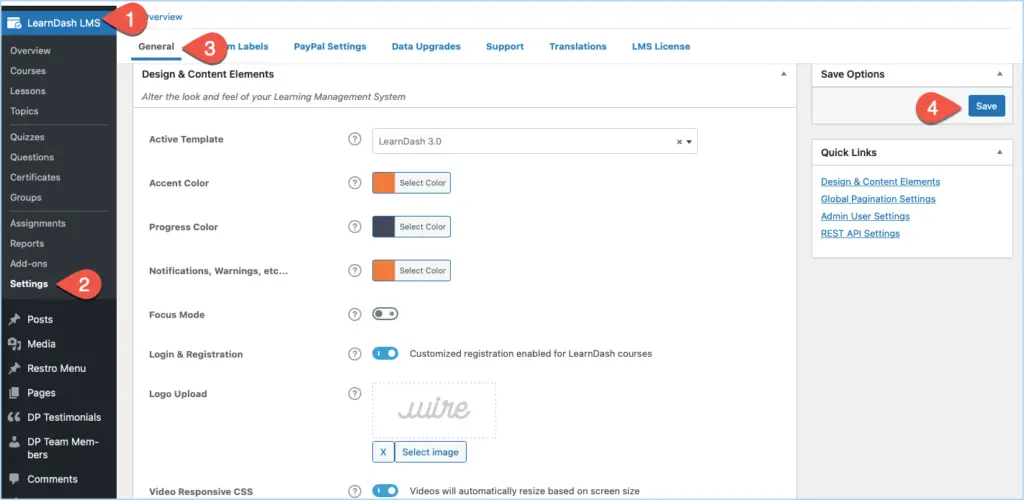Turn off the Video Responsive CSS toggle
This screenshot has width=1024, height=500.
(x=385, y=490)
